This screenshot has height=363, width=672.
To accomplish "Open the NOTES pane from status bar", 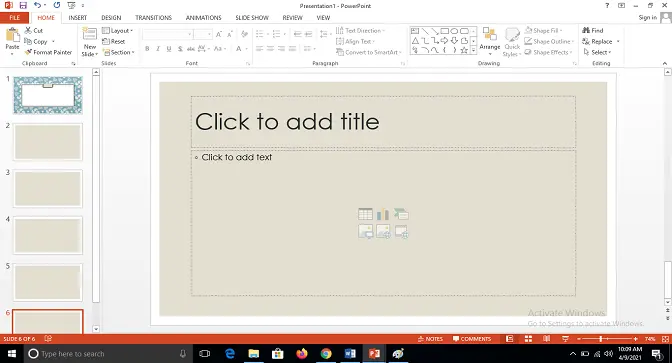I will tap(430, 339).
